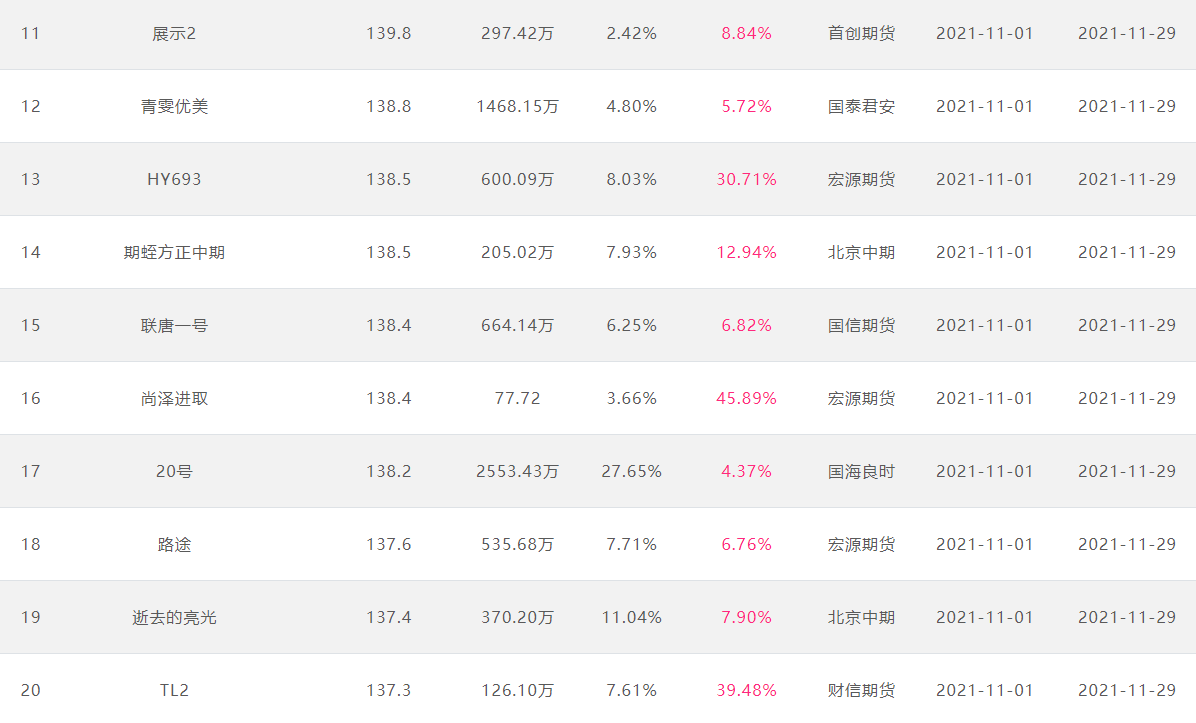Viewport: 1196px width, 723px height.
Task: Open the TL2 account entry
Action: 174,690
